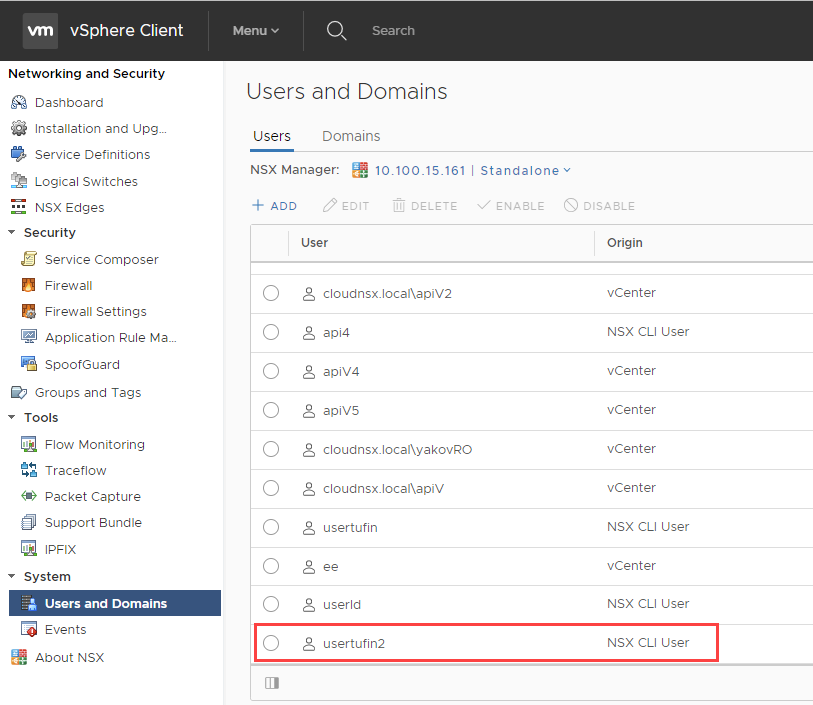Image resolution: width=813 pixels, height=705 pixels.
Task: Click the About NSX icon
Action: coord(19,657)
